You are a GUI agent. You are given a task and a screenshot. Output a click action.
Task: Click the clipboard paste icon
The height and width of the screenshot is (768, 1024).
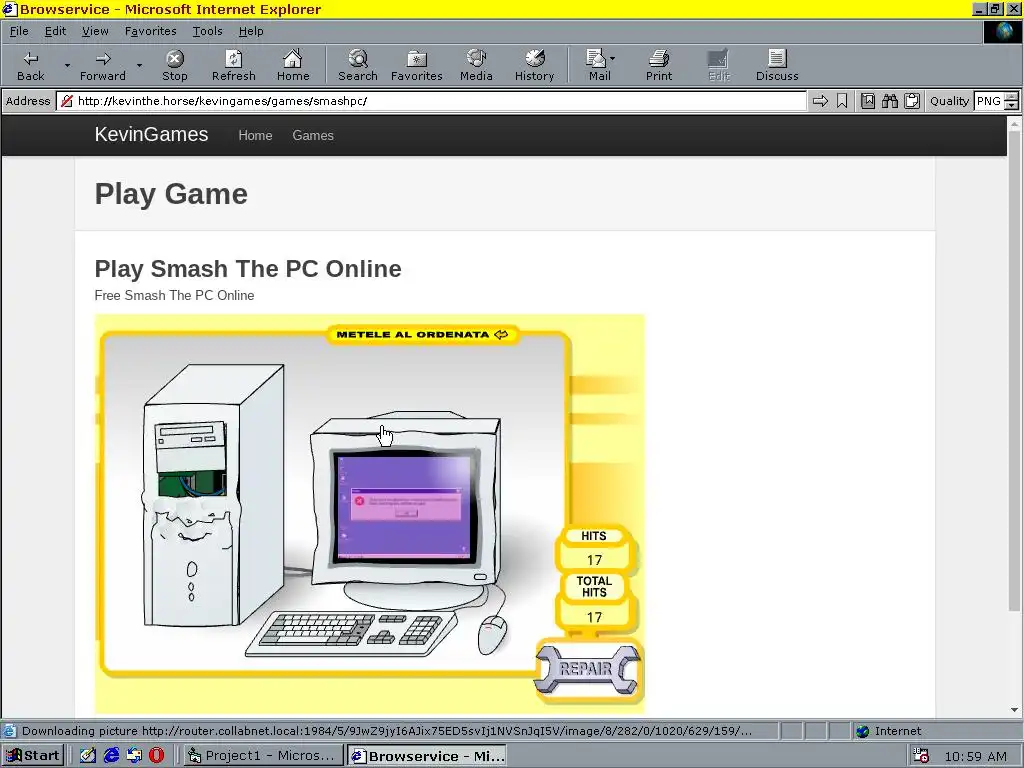(912, 101)
